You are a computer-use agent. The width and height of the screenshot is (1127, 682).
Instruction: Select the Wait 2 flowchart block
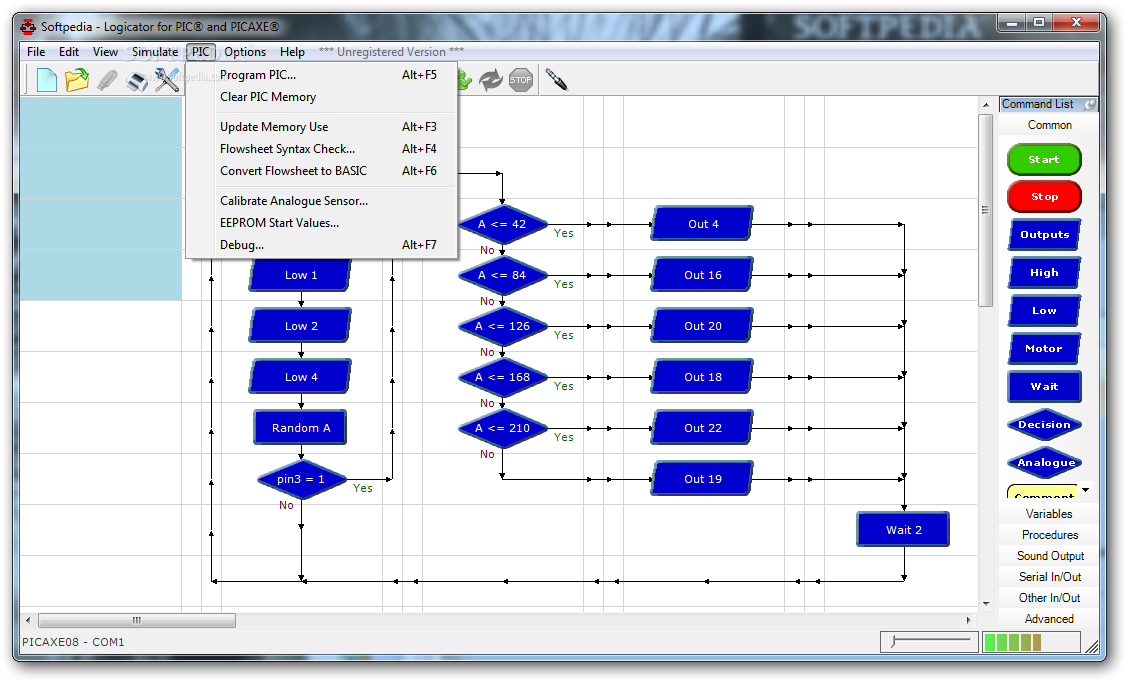pos(903,530)
